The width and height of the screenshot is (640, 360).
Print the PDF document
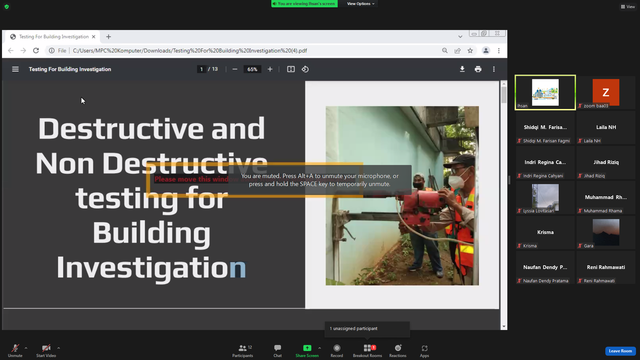coord(478,69)
